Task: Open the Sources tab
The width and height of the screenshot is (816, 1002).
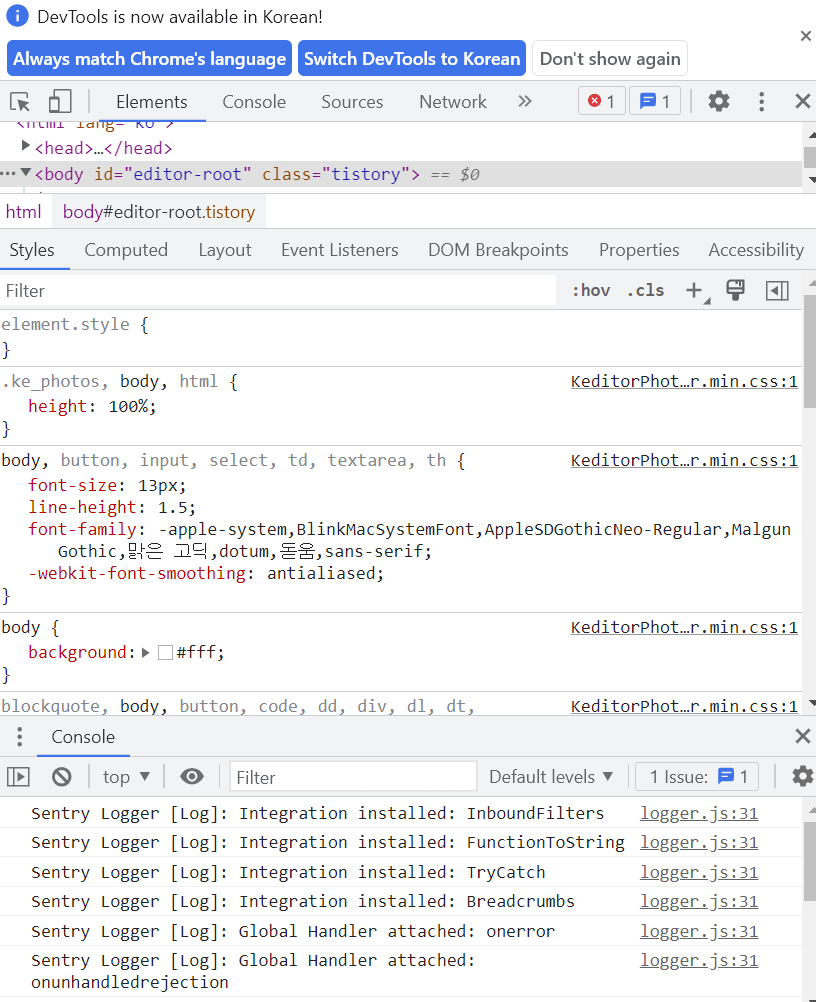Action: click(352, 102)
